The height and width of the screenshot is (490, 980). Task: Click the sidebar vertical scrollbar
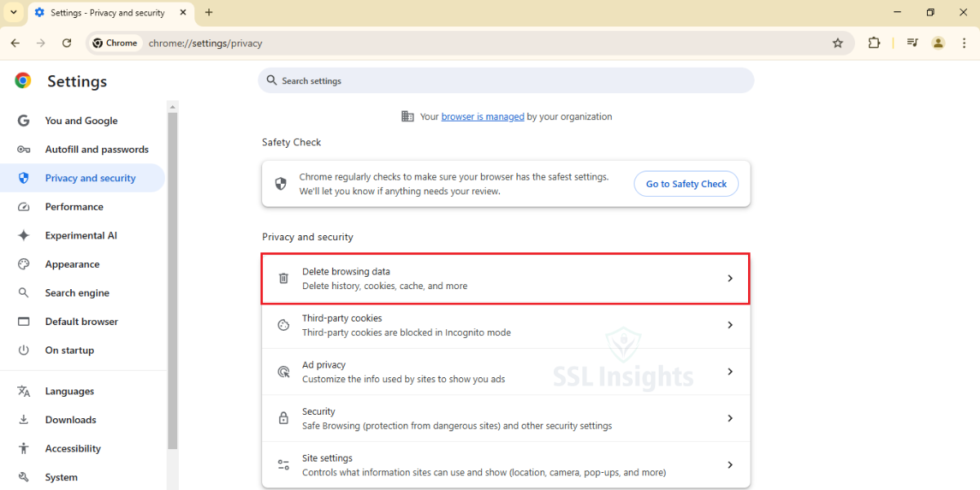tap(172, 281)
